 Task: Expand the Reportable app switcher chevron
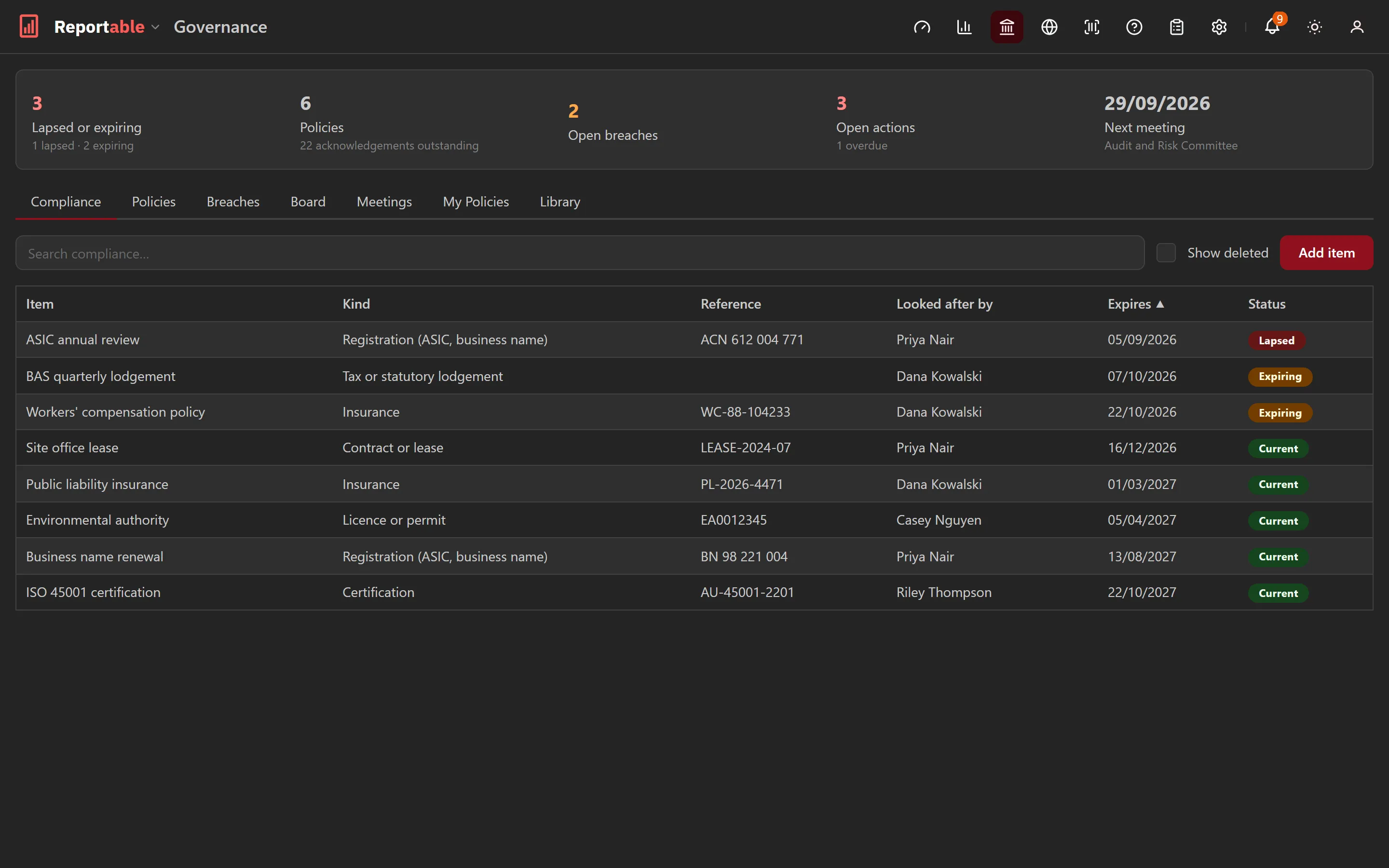[156, 27]
